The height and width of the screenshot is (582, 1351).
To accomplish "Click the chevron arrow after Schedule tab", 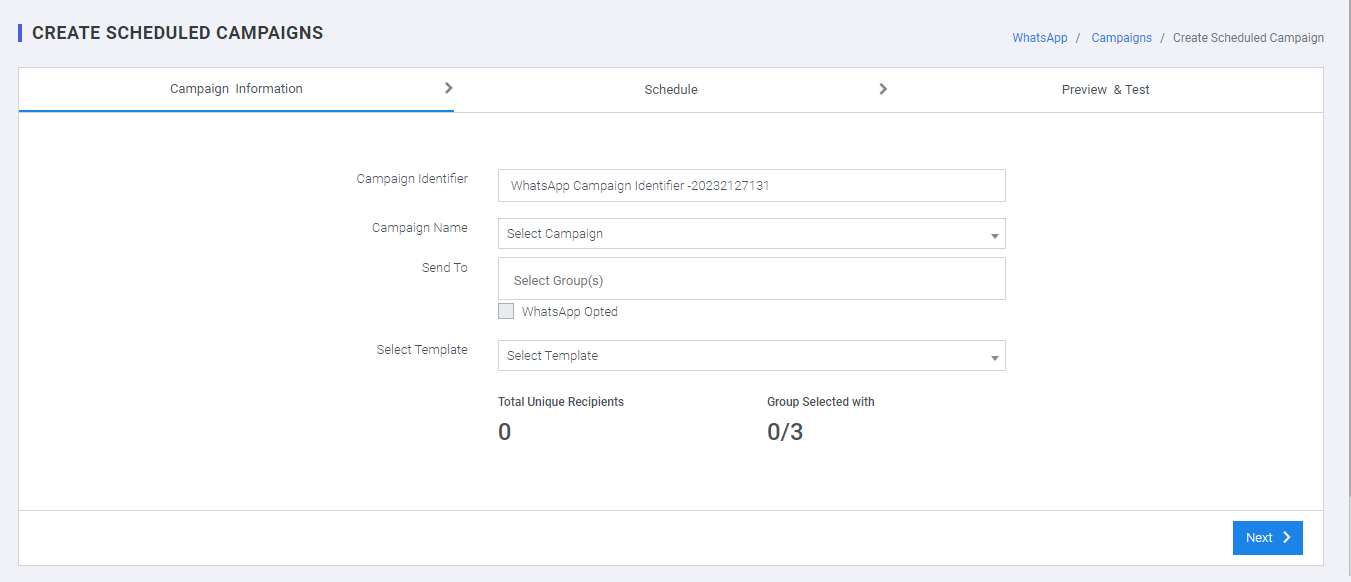I will [883, 89].
